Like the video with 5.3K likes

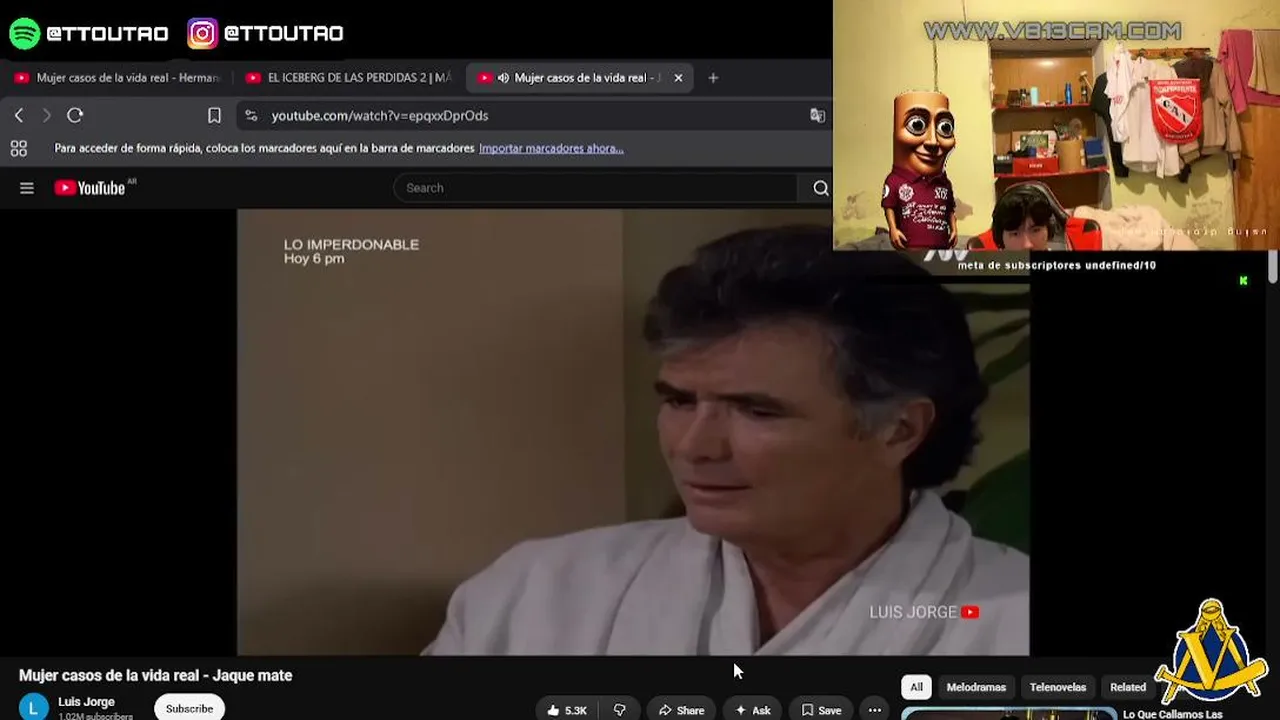click(567, 710)
